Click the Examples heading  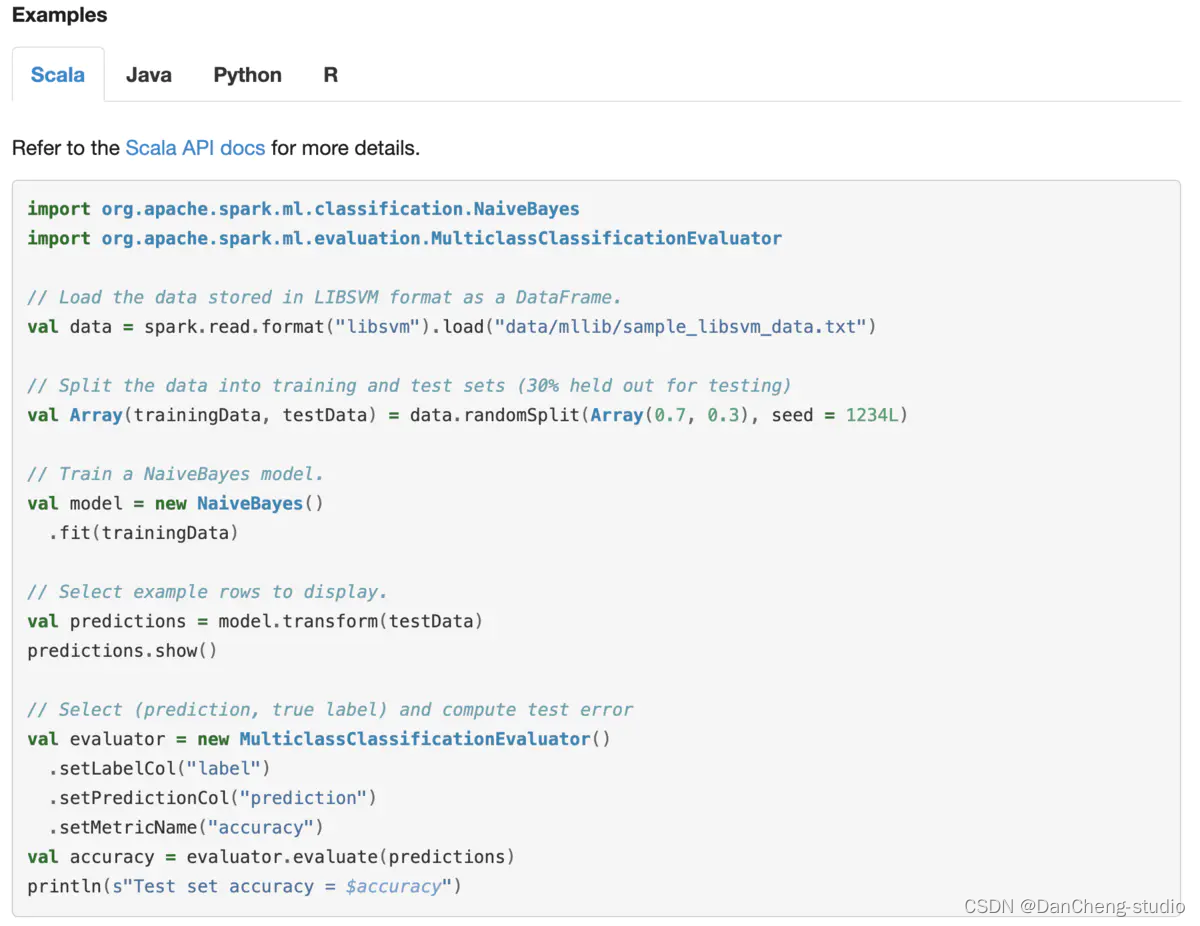point(59,15)
